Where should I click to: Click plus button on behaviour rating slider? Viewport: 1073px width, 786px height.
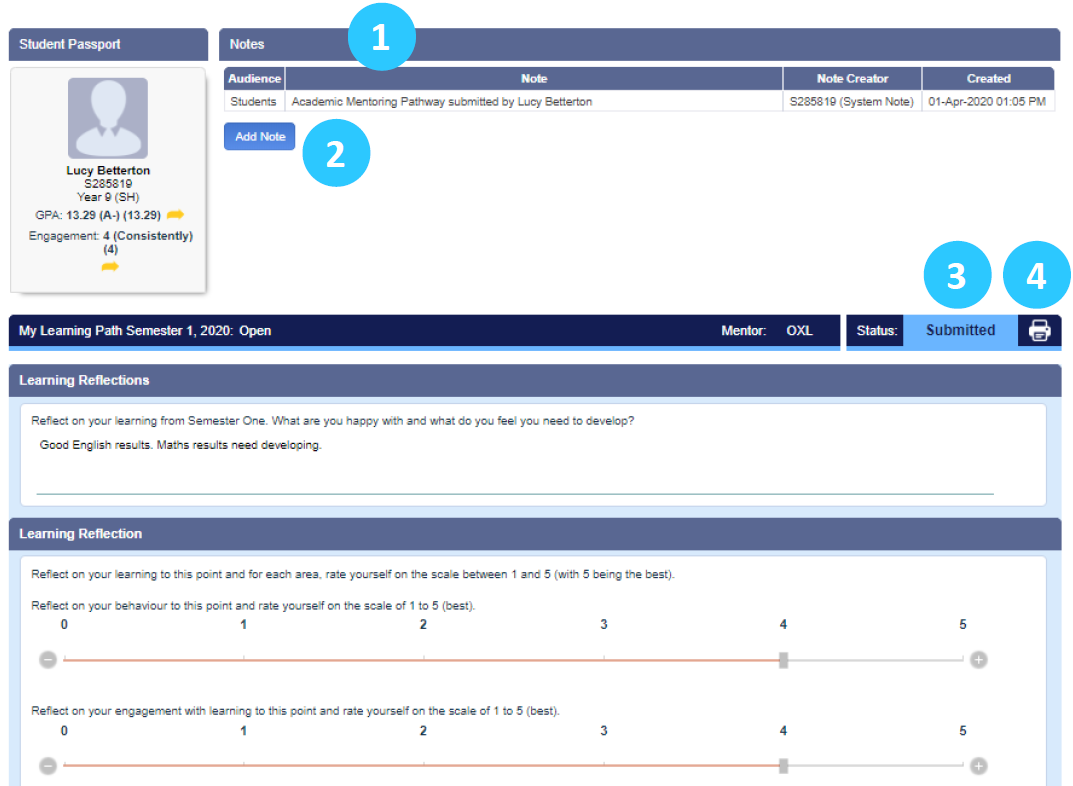click(979, 659)
